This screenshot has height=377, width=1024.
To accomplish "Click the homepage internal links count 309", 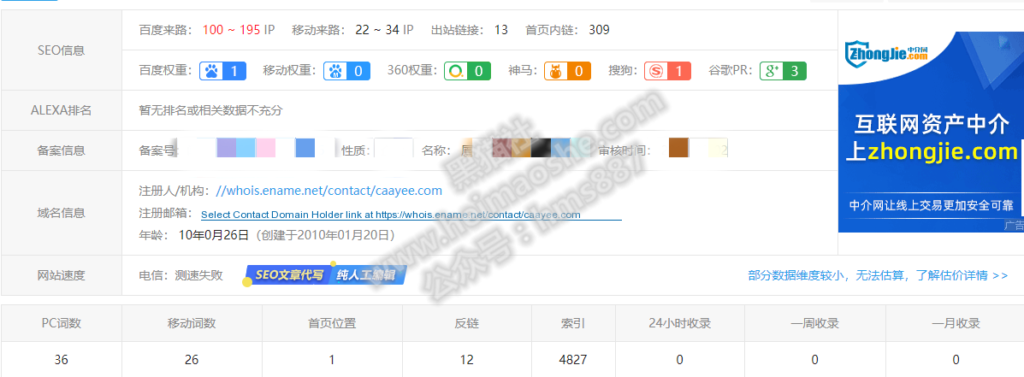I will (599, 29).
